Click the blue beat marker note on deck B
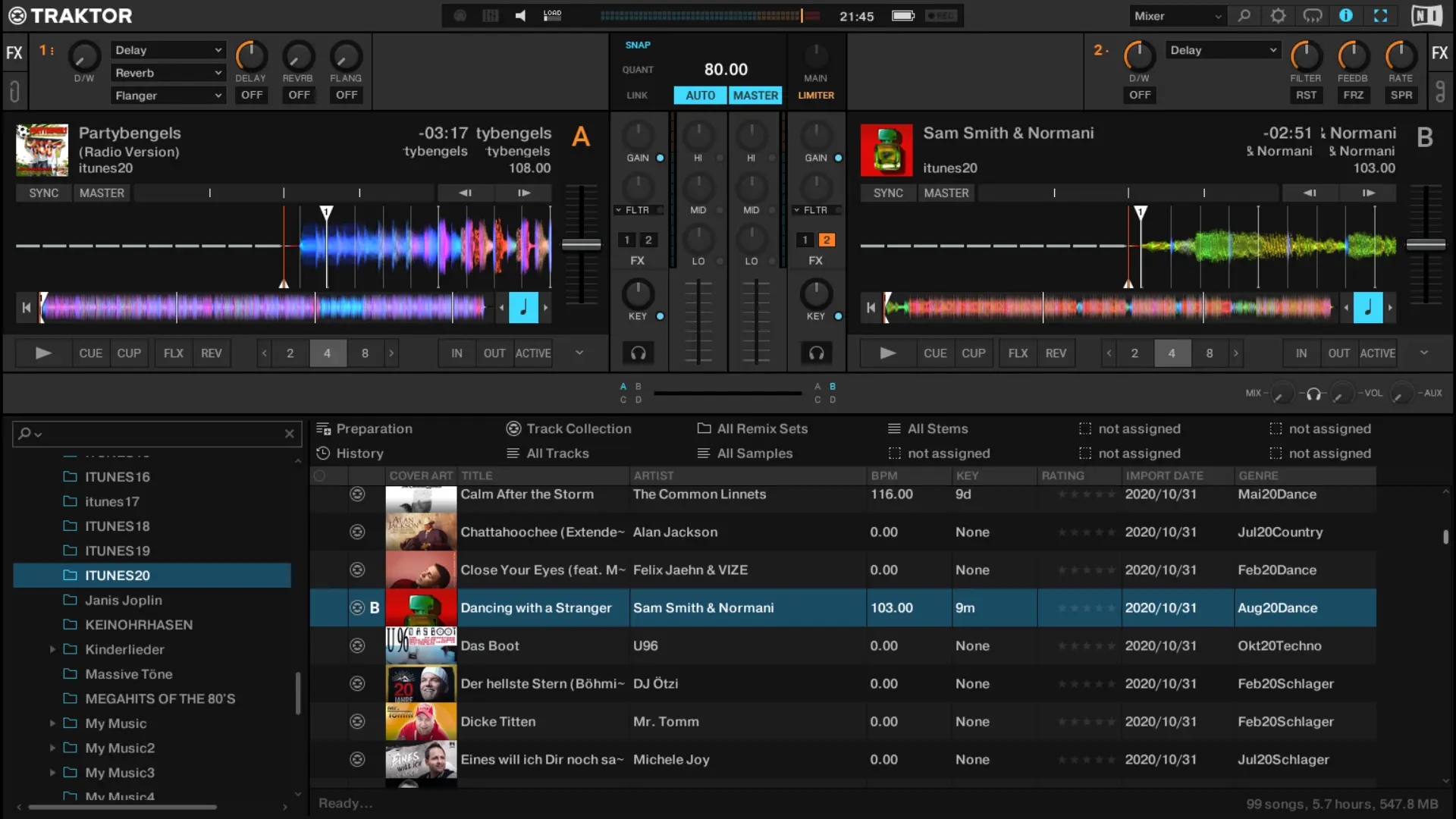1456x819 pixels. pos(1368,308)
